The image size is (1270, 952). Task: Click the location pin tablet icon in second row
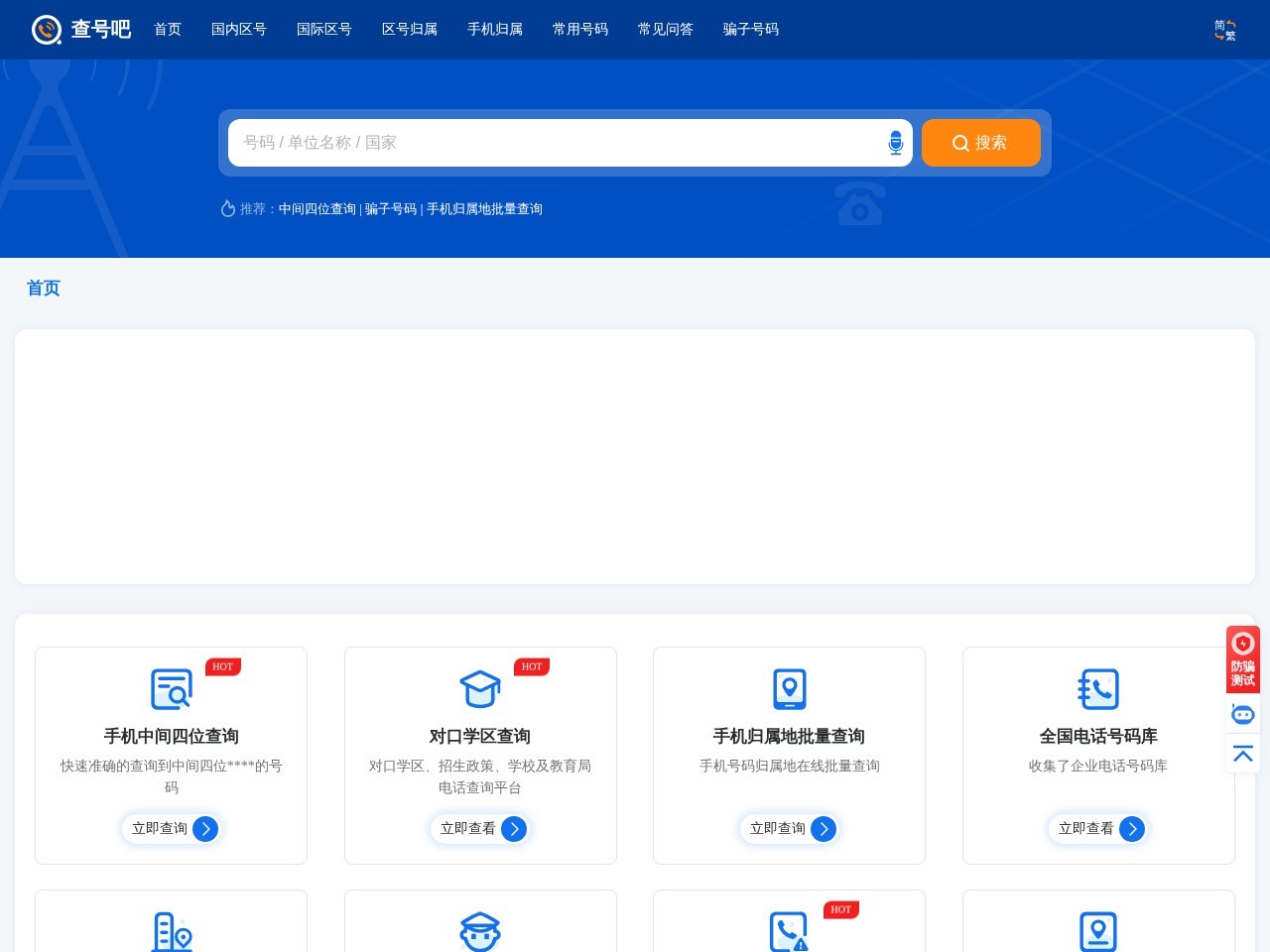[x=1098, y=932]
